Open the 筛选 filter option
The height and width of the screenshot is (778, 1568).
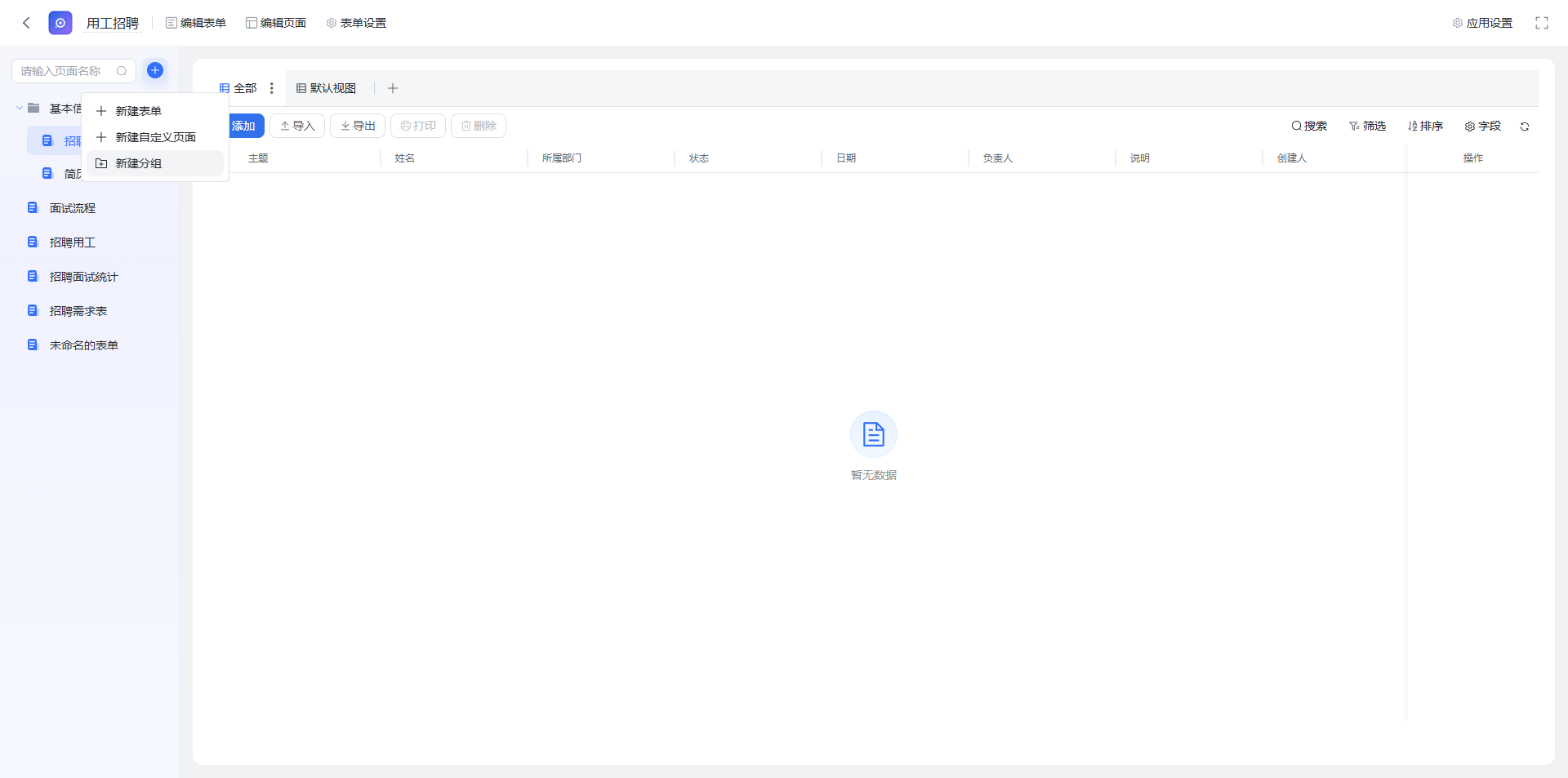1368,126
